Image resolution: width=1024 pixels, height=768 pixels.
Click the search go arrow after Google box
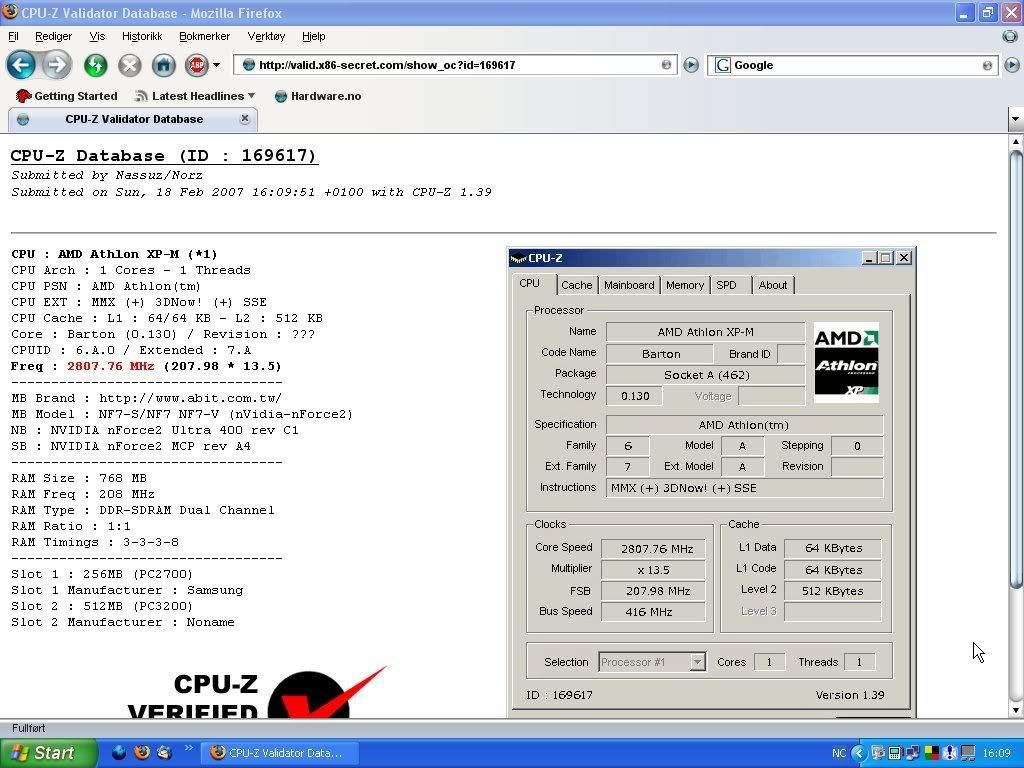tap(1012, 65)
